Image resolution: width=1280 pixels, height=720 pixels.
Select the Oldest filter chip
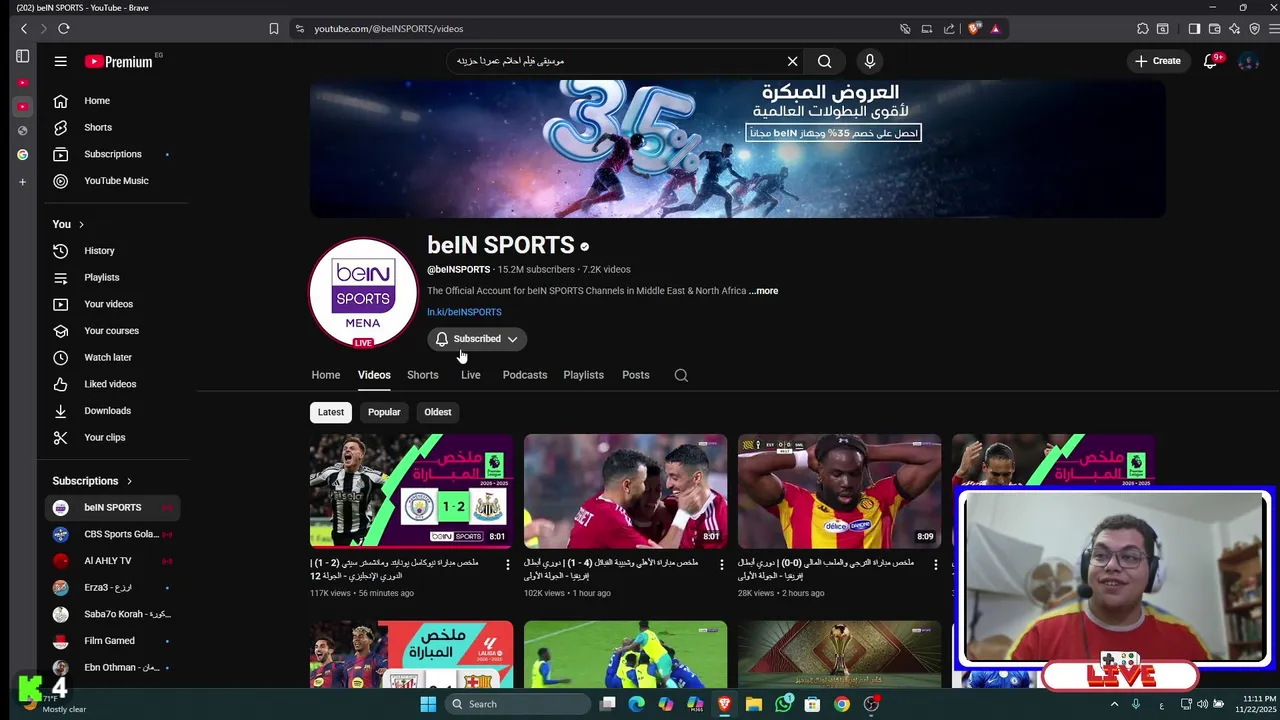(x=437, y=412)
